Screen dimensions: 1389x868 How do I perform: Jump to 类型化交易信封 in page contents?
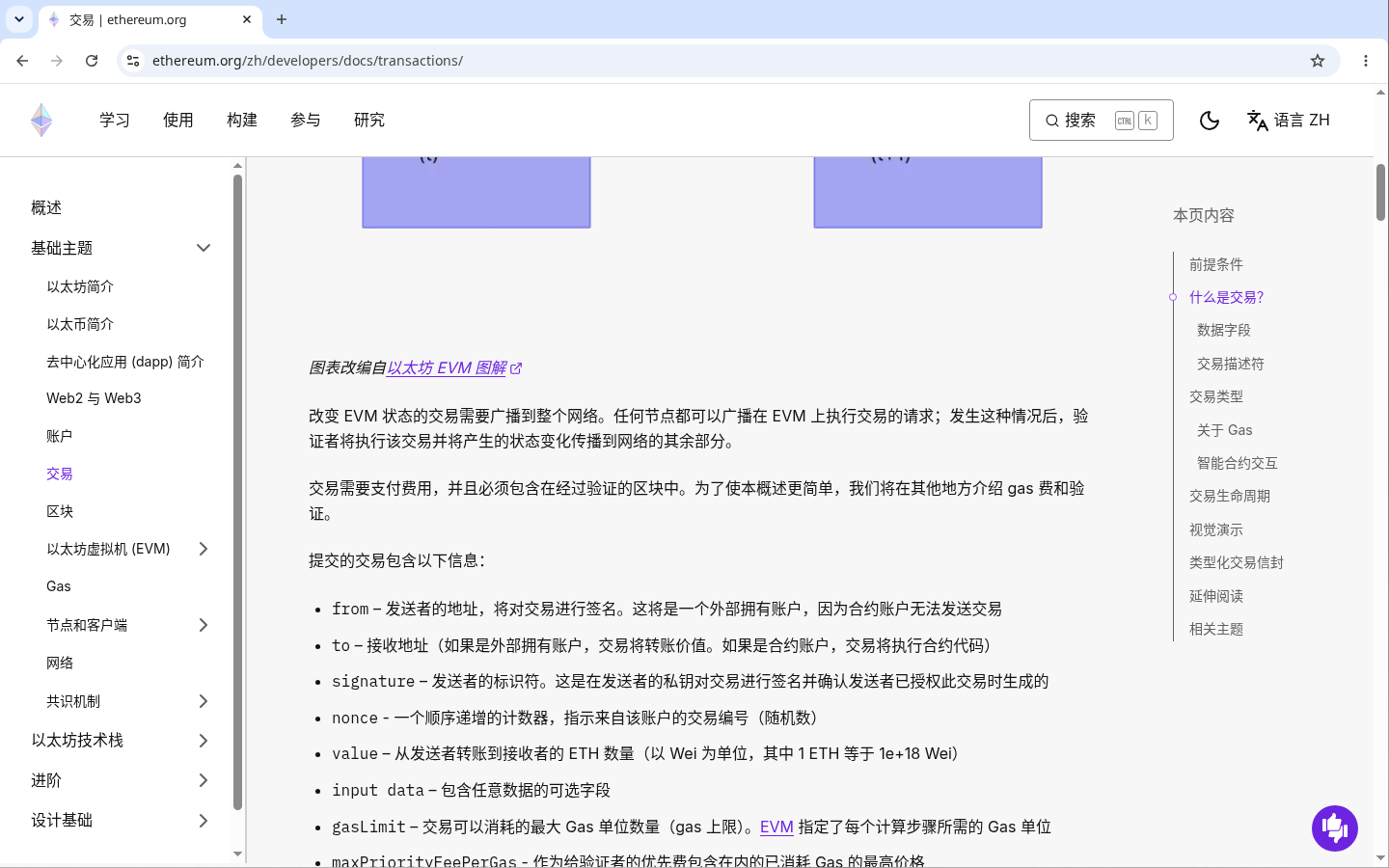pyautogui.click(x=1237, y=562)
